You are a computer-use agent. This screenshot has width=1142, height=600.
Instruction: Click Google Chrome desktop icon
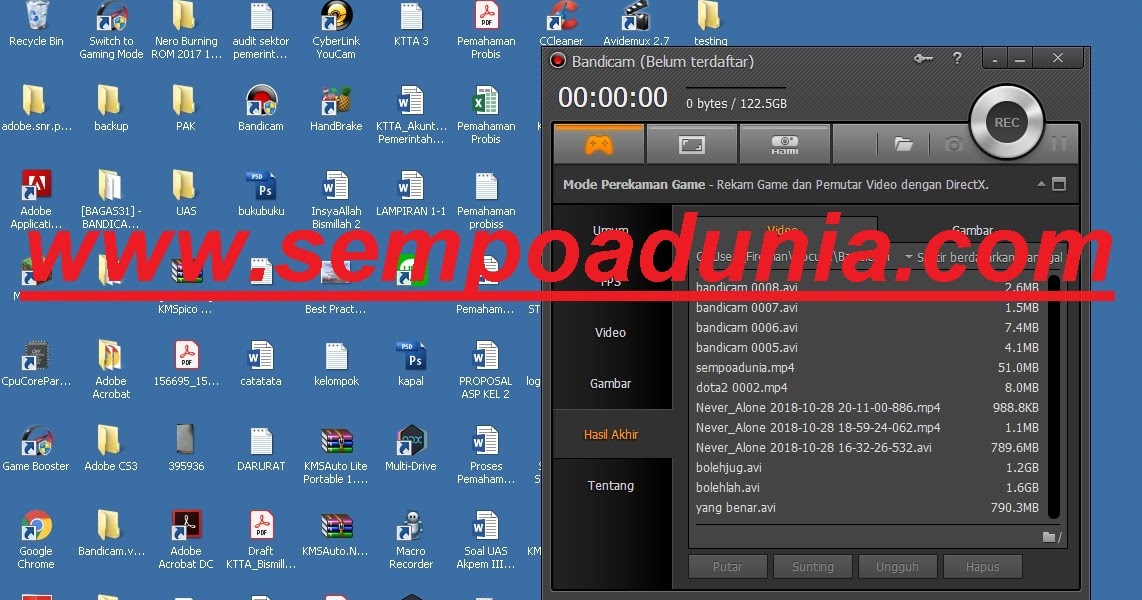click(x=36, y=540)
